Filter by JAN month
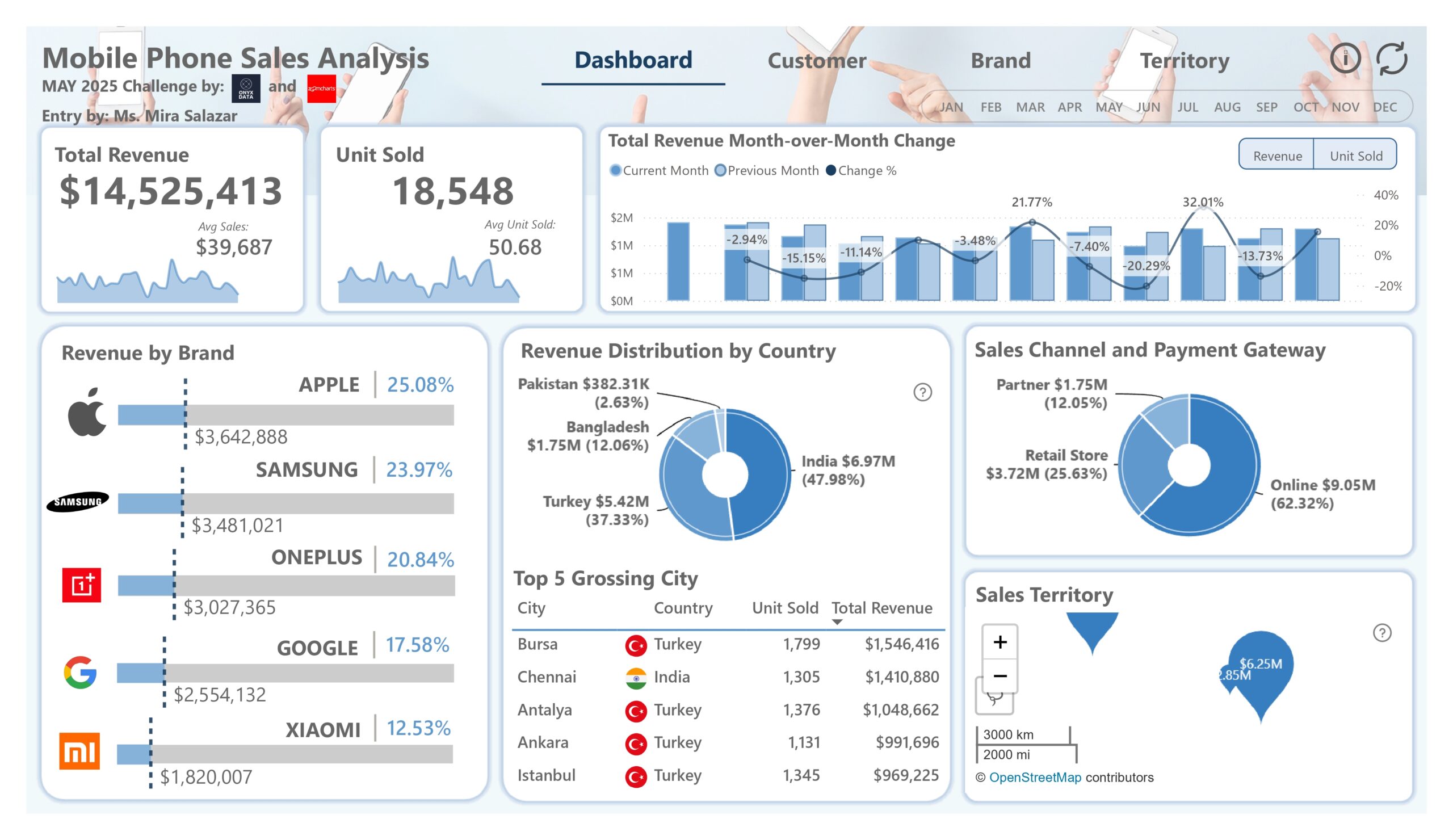Viewport: 1453px width, 840px height. (951, 107)
